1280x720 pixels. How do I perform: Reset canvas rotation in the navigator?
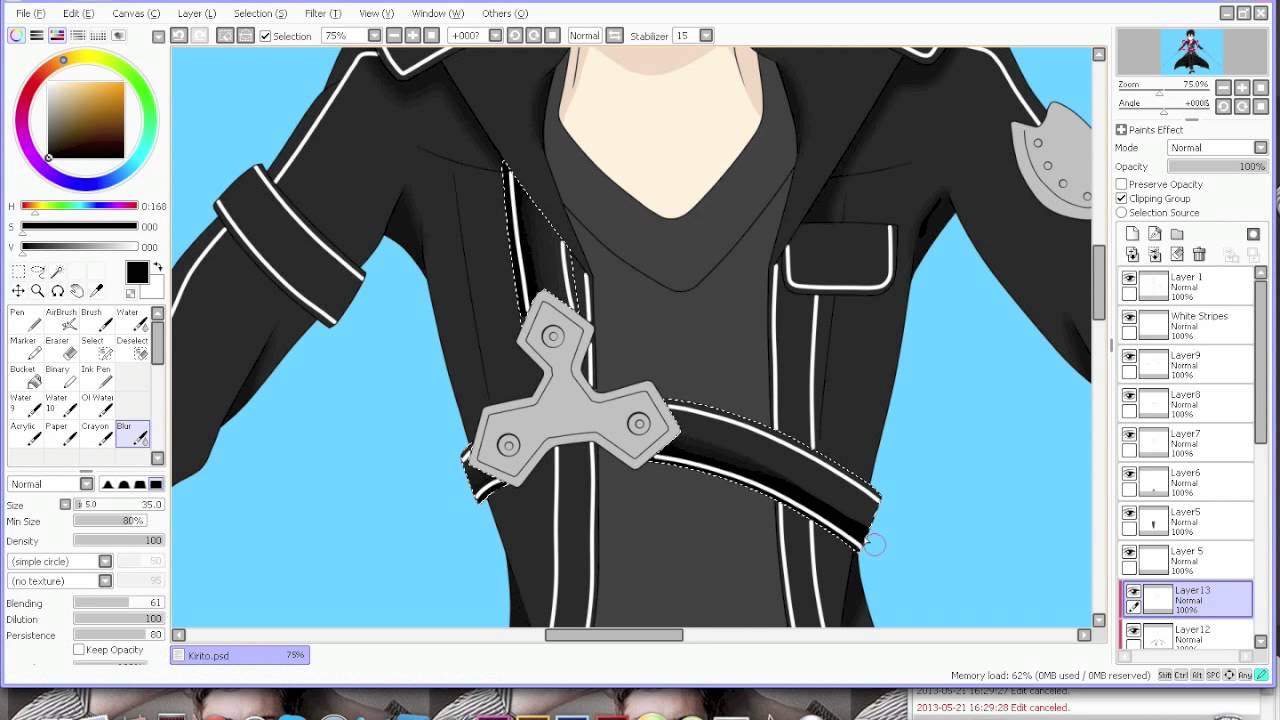1259,106
